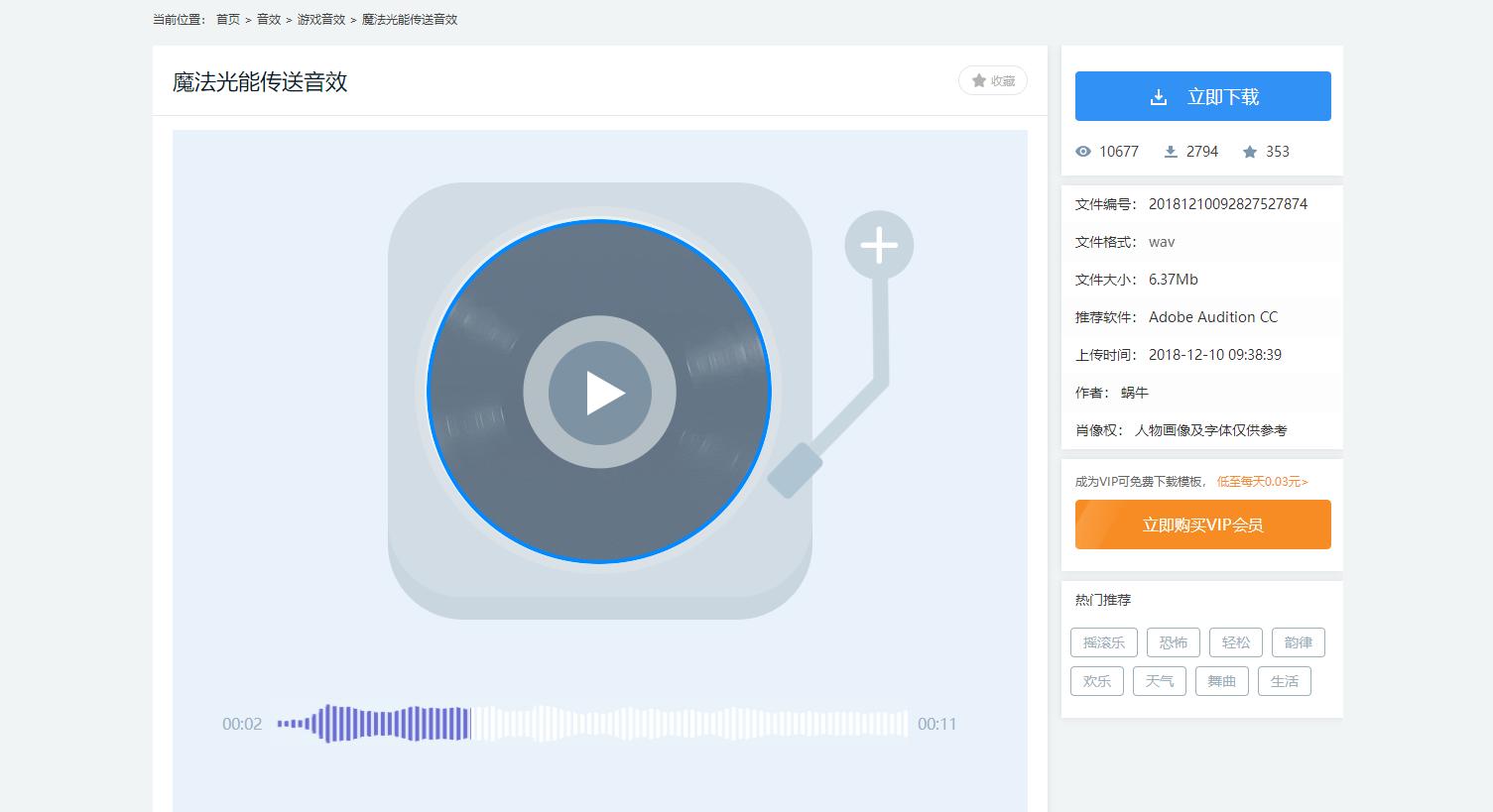Click the star 收藏 favorite button
The image size is (1493, 812).
(x=993, y=80)
